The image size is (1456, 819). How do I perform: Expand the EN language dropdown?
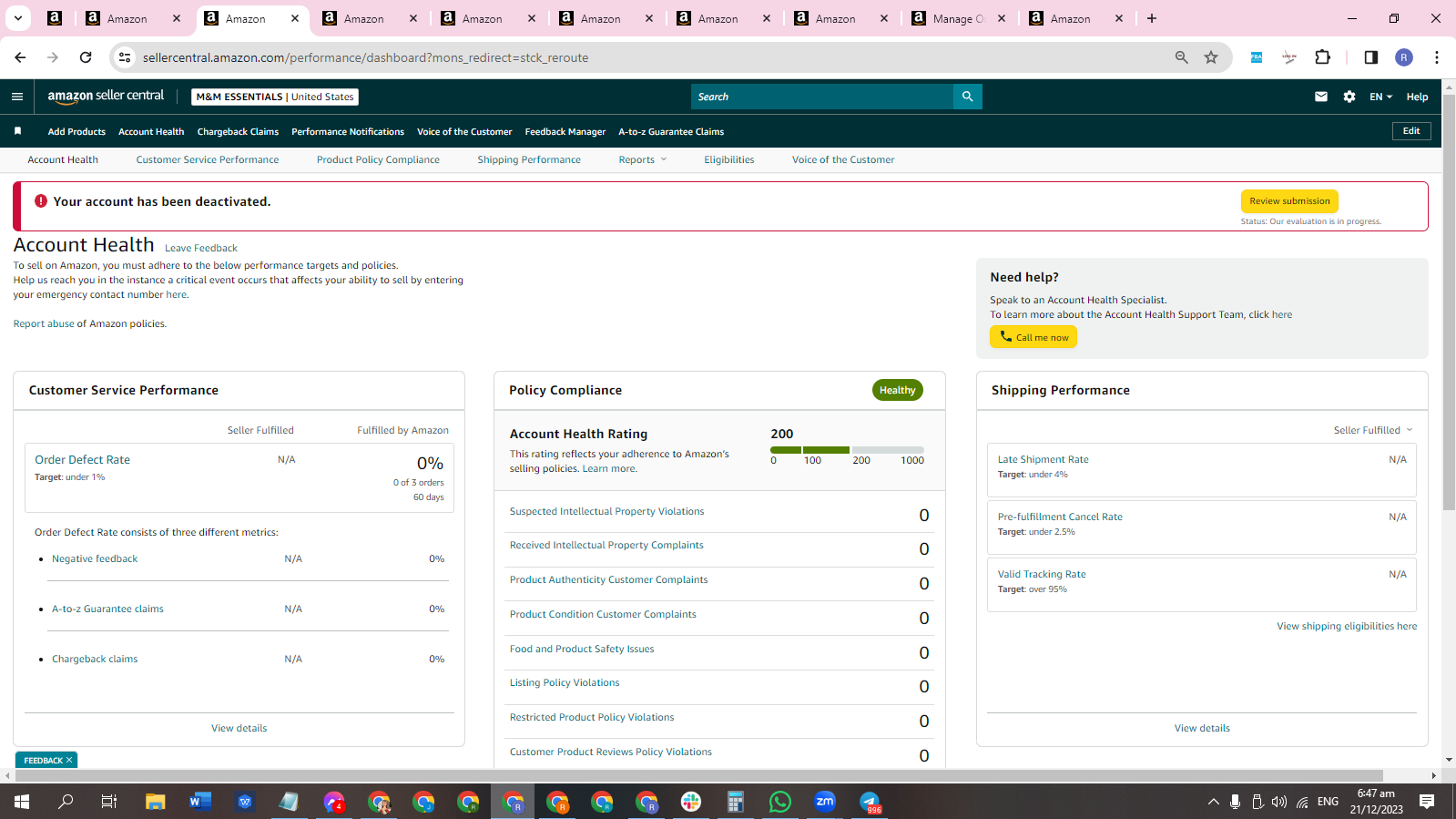(x=1380, y=97)
